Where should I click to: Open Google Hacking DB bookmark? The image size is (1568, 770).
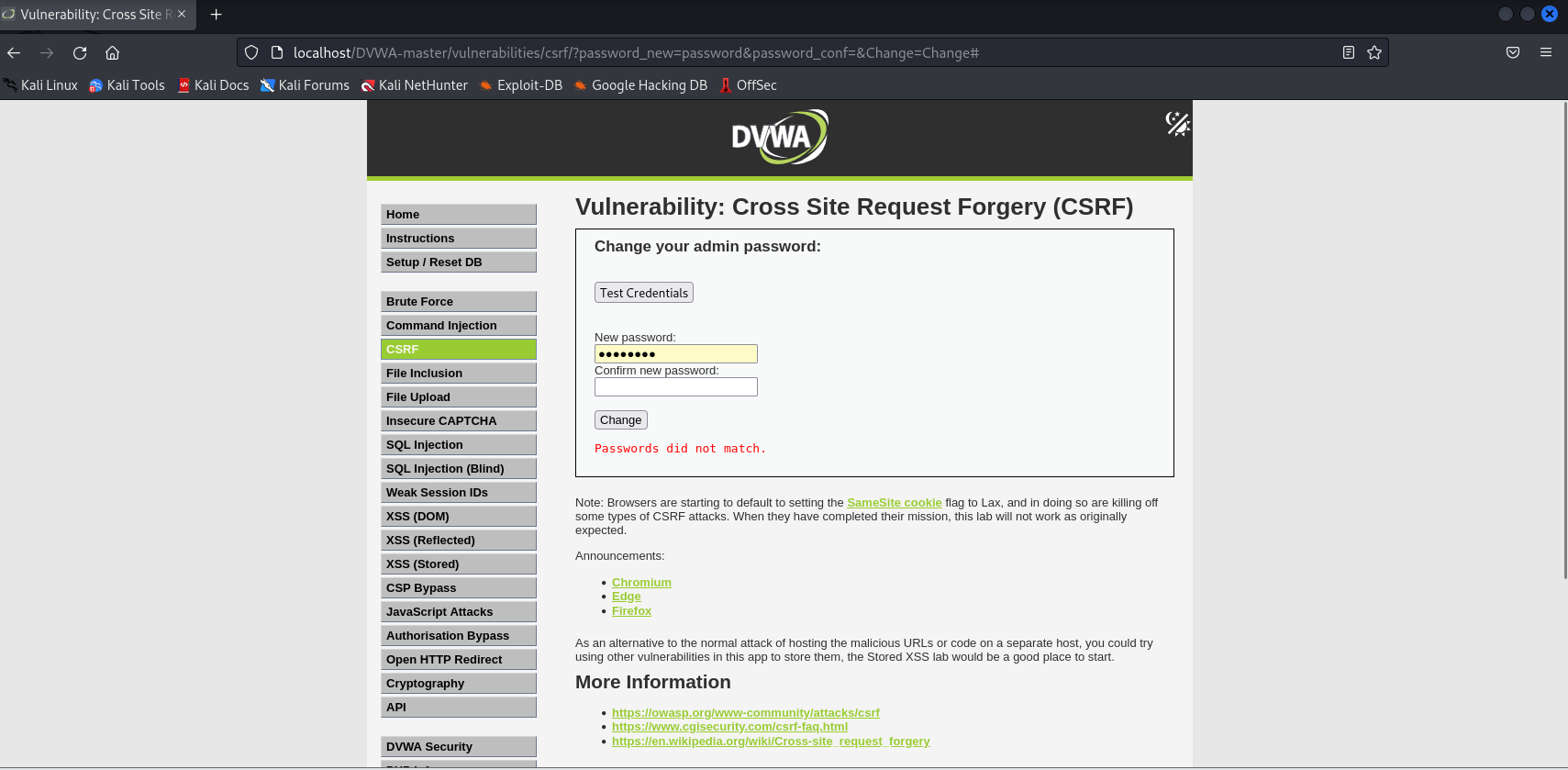640,85
